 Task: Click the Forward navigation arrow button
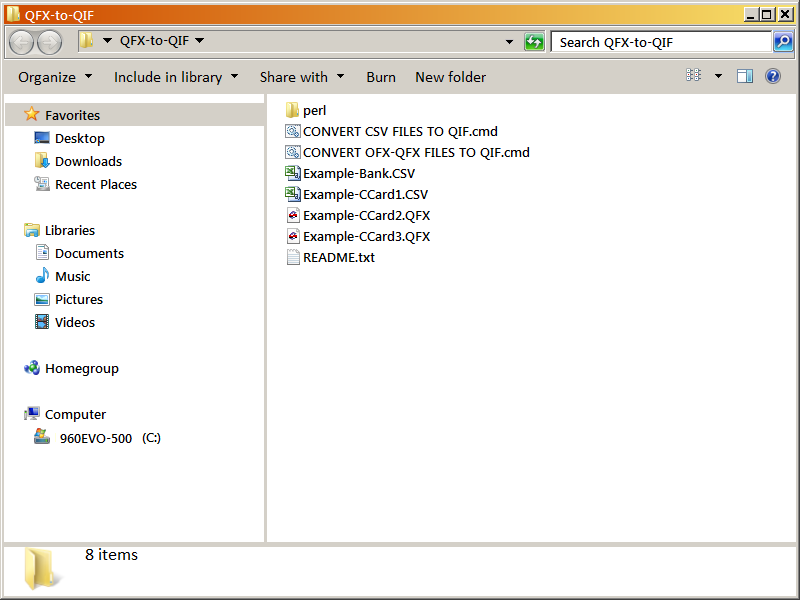click(x=49, y=42)
